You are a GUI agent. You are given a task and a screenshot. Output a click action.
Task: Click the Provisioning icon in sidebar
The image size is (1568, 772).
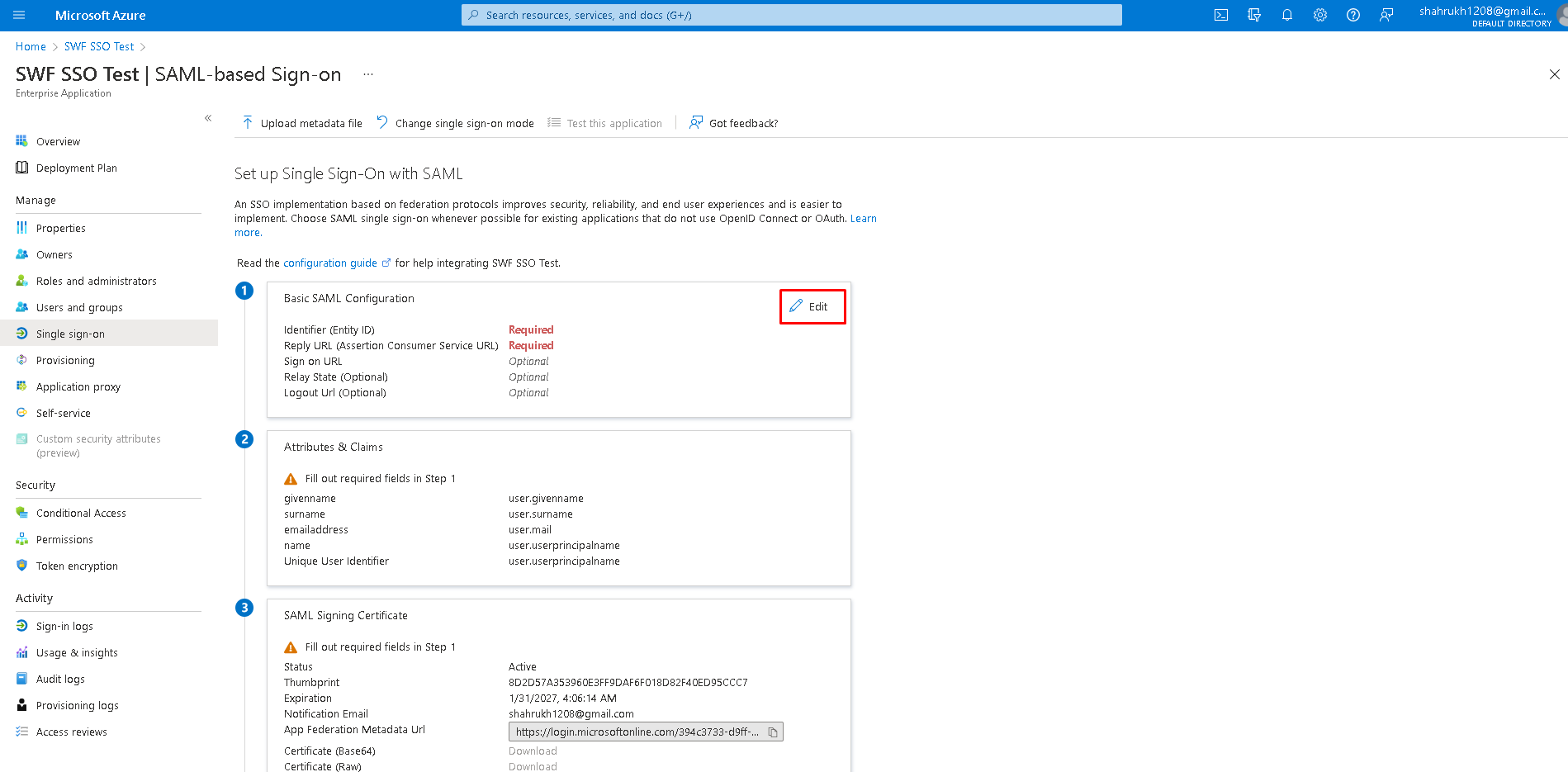click(21, 360)
